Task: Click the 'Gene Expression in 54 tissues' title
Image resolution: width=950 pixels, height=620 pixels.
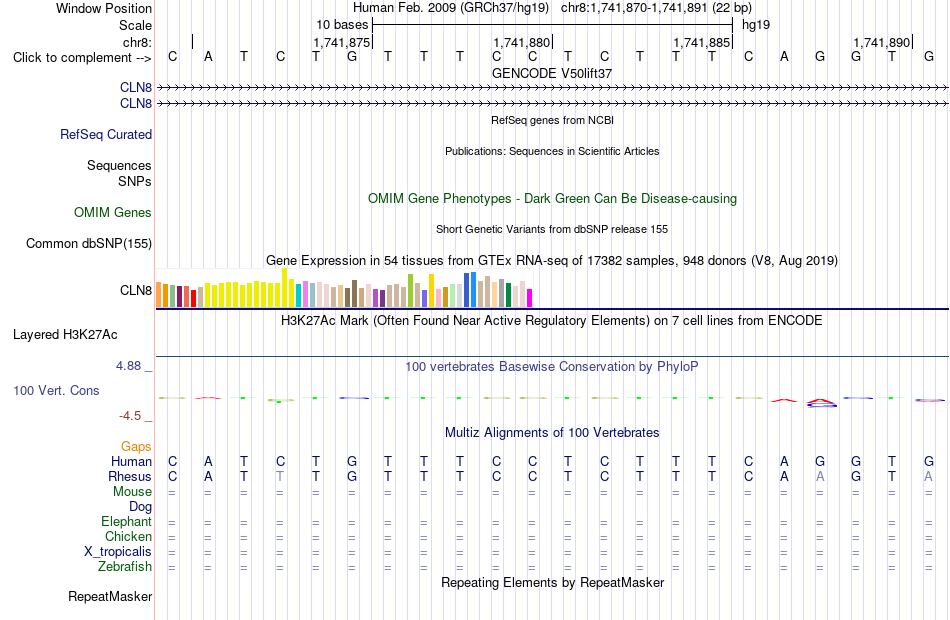Action: [552, 261]
